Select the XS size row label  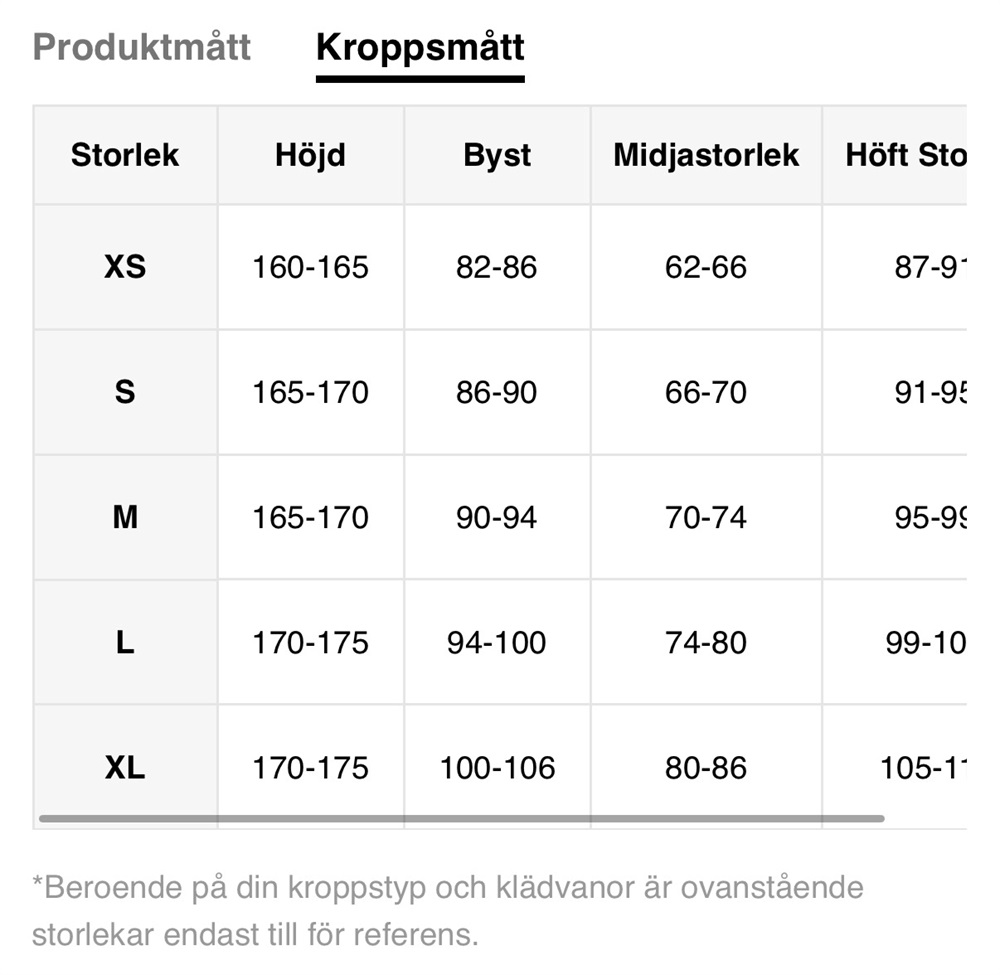point(125,267)
